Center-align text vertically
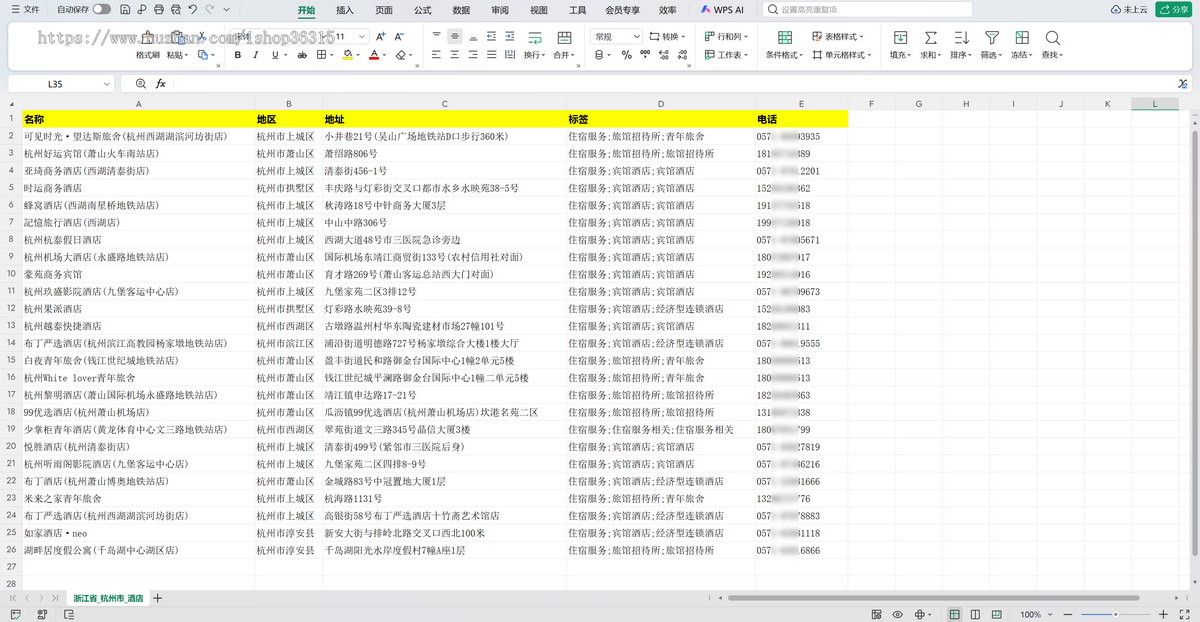The width and height of the screenshot is (1200, 622). (x=455, y=36)
